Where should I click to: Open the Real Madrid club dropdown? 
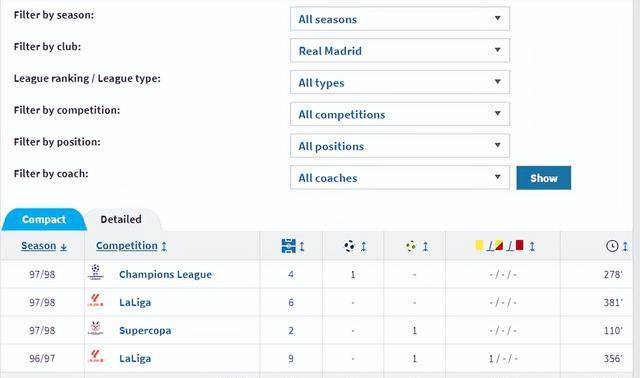[400, 51]
